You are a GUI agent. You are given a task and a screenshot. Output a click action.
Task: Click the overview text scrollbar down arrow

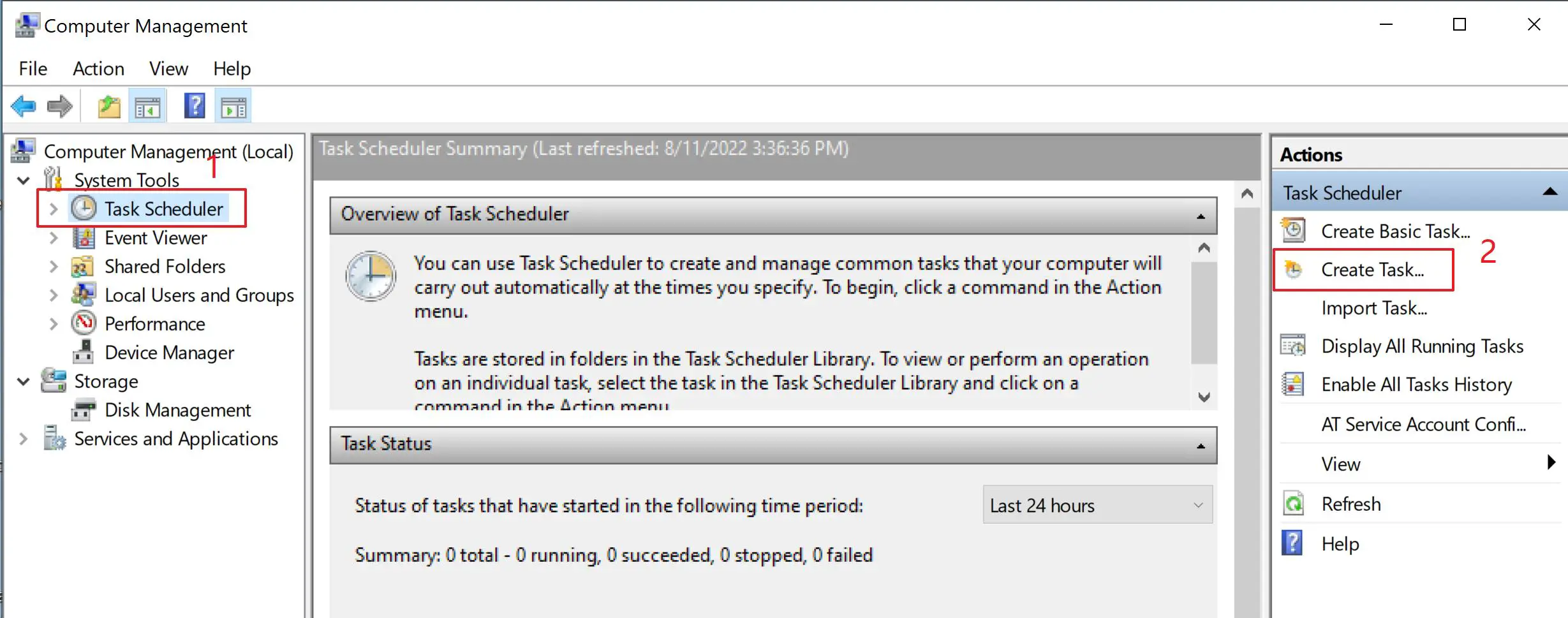click(1204, 397)
